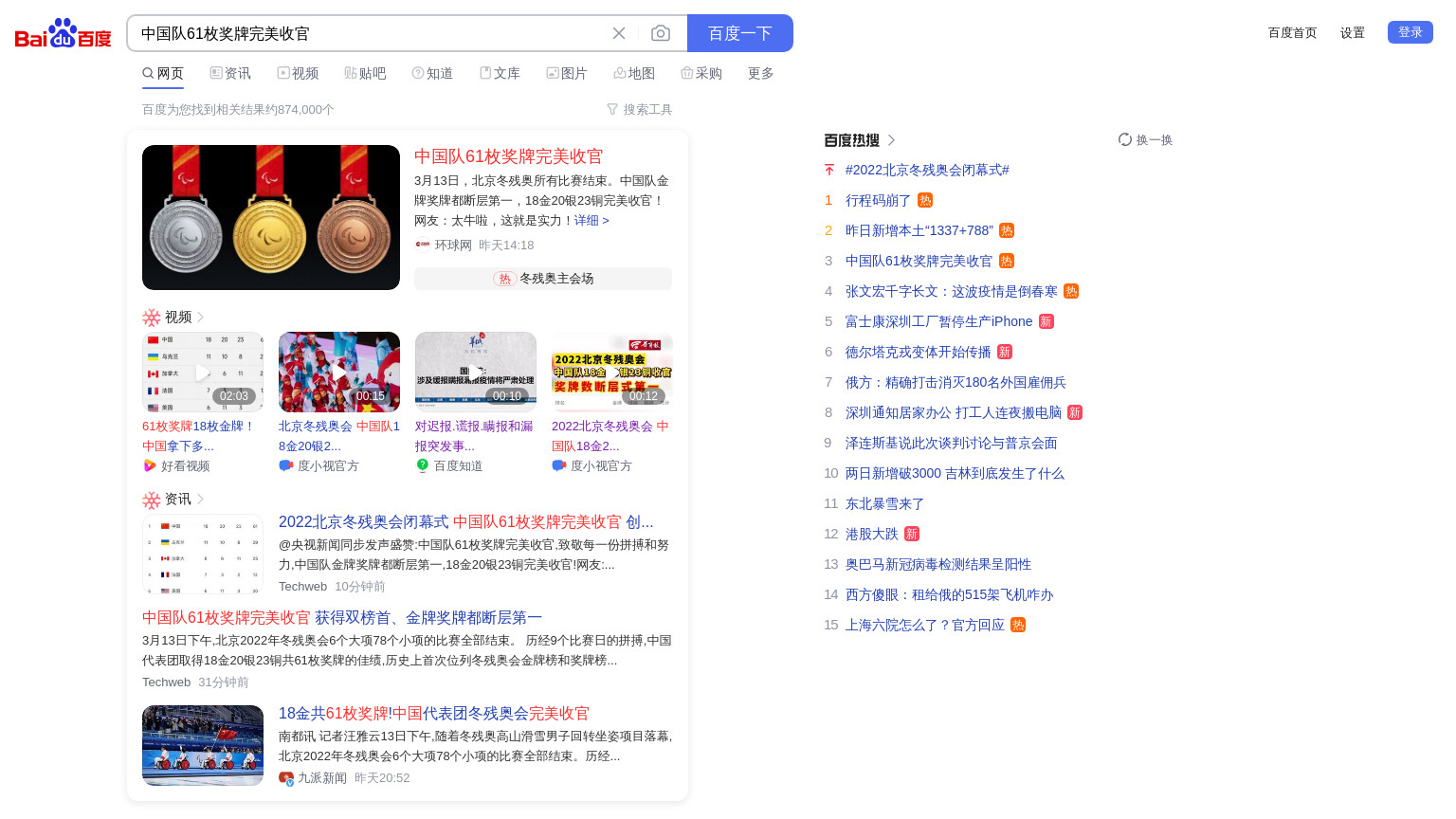Open hot search 东北暴雪来了
1456x819 pixels.
[x=884, y=503]
